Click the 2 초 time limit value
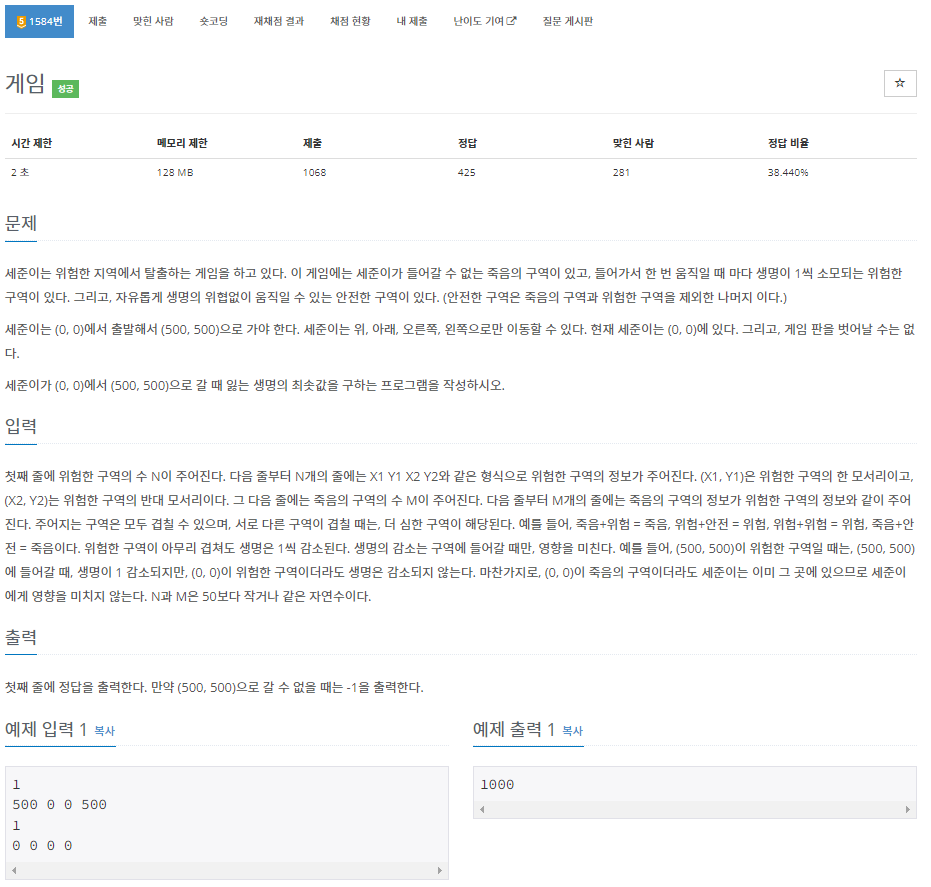The width and height of the screenshot is (931, 887). coord(20,173)
